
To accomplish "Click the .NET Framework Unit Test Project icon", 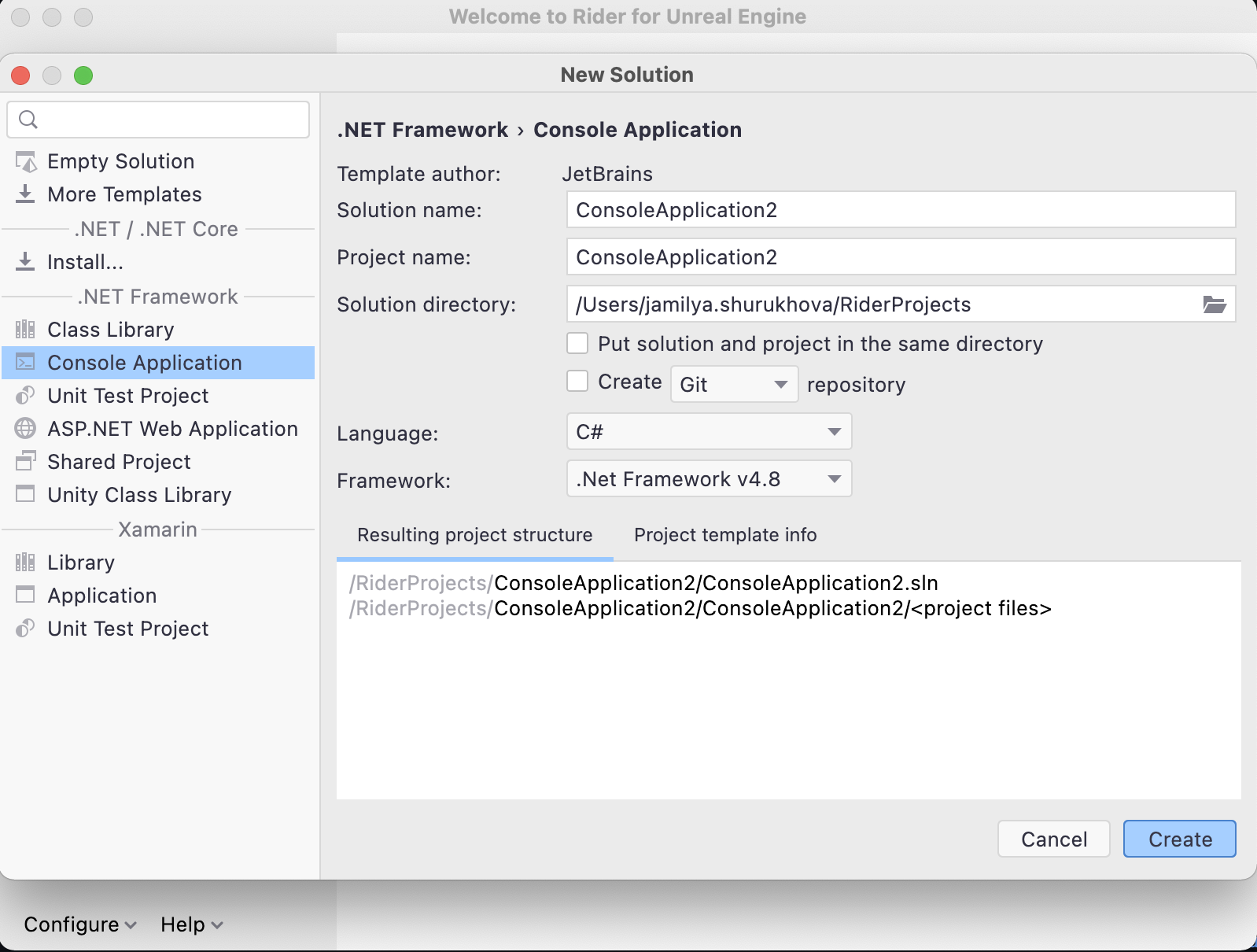I will (26, 396).
